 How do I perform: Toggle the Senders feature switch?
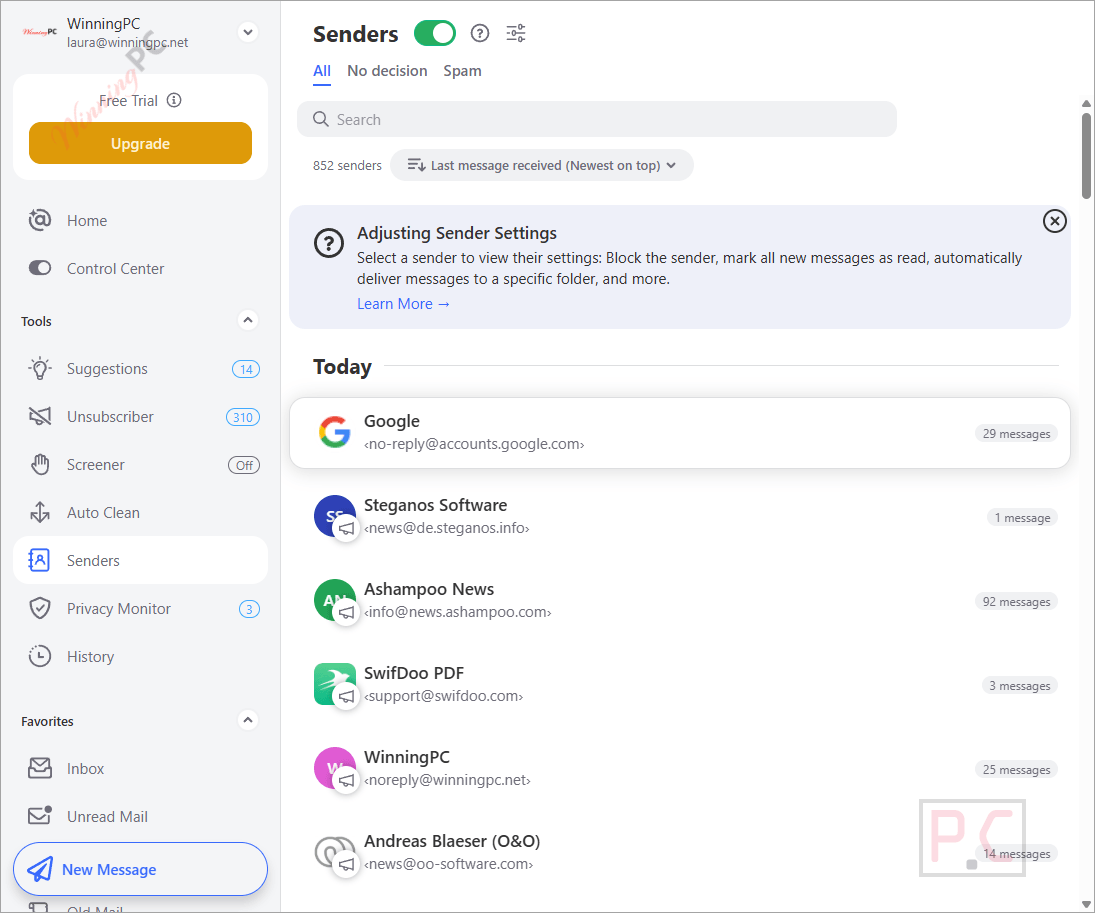click(x=434, y=33)
